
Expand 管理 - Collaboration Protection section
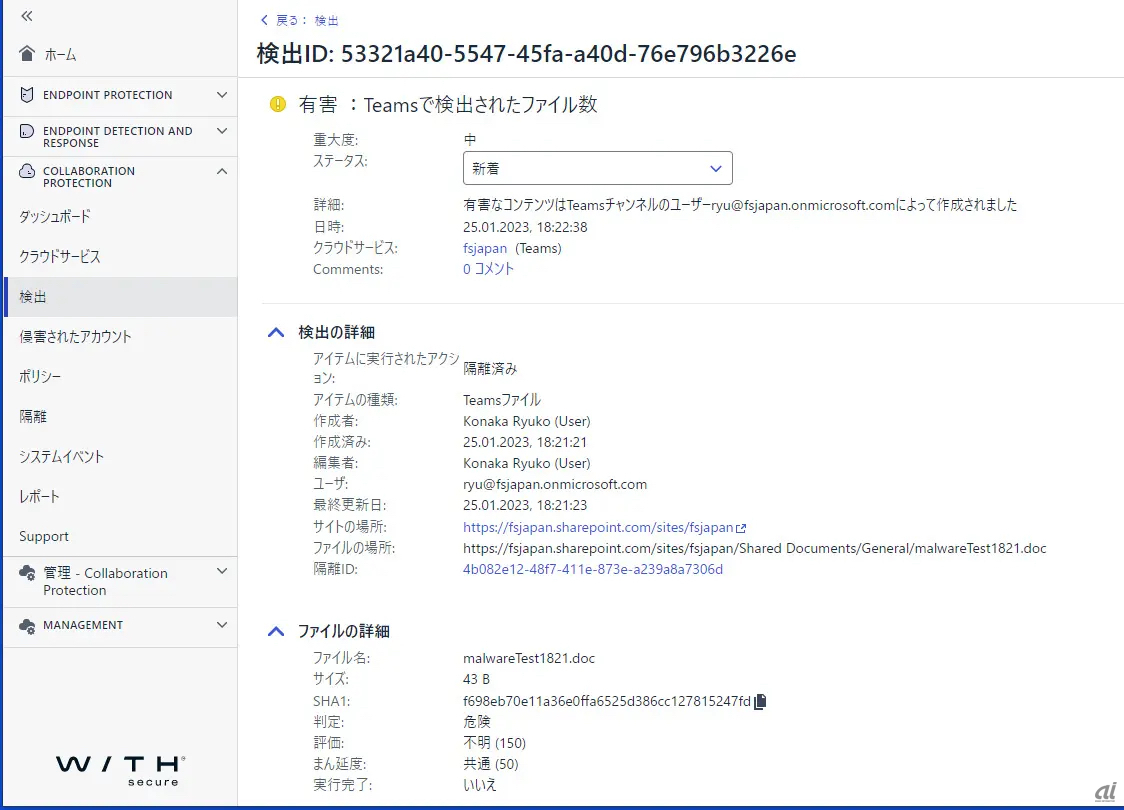[221, 572]
